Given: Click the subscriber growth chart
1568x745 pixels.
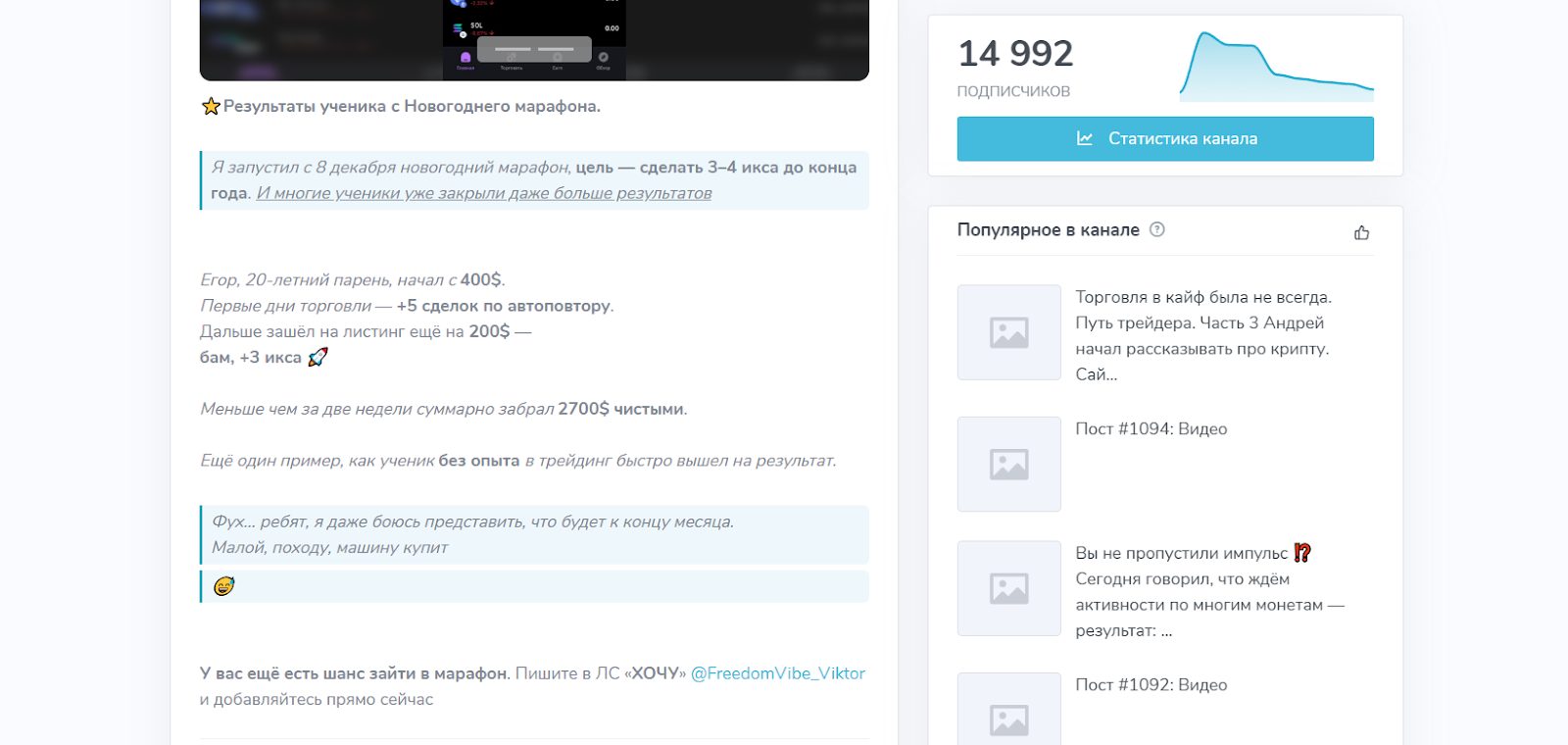Looking at the screenshot, I should click(1277, 67).
